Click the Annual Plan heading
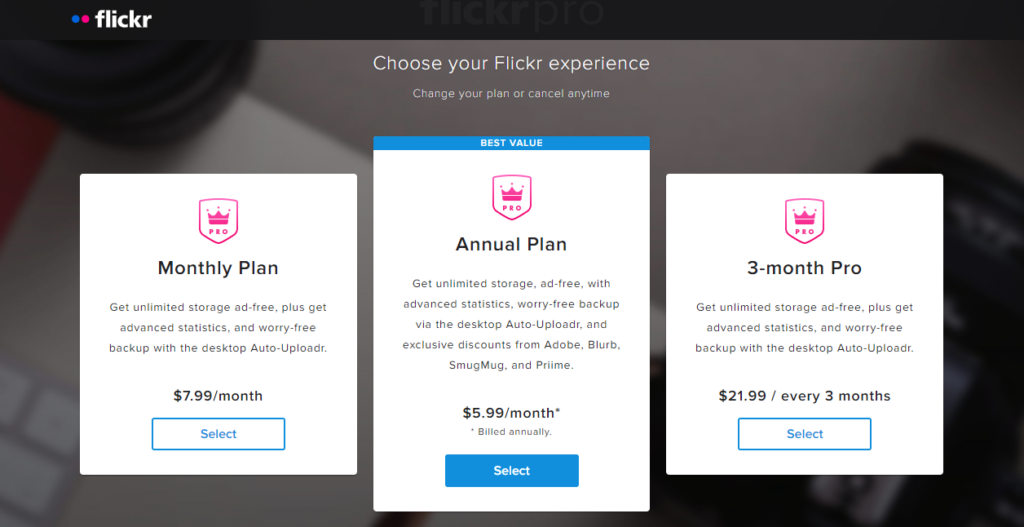1024x527 pixels. pos(511,244)
